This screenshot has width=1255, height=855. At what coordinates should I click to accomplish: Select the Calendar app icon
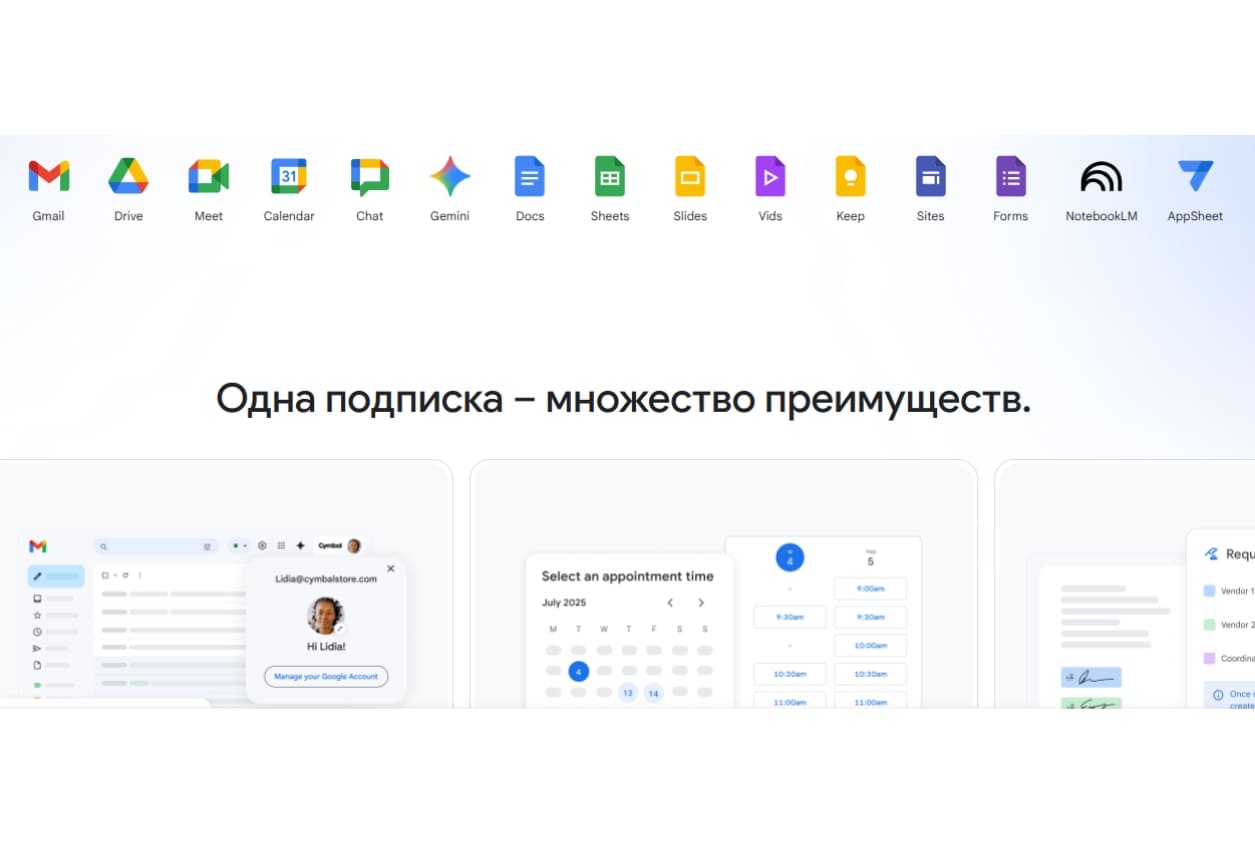click(289, 177)
